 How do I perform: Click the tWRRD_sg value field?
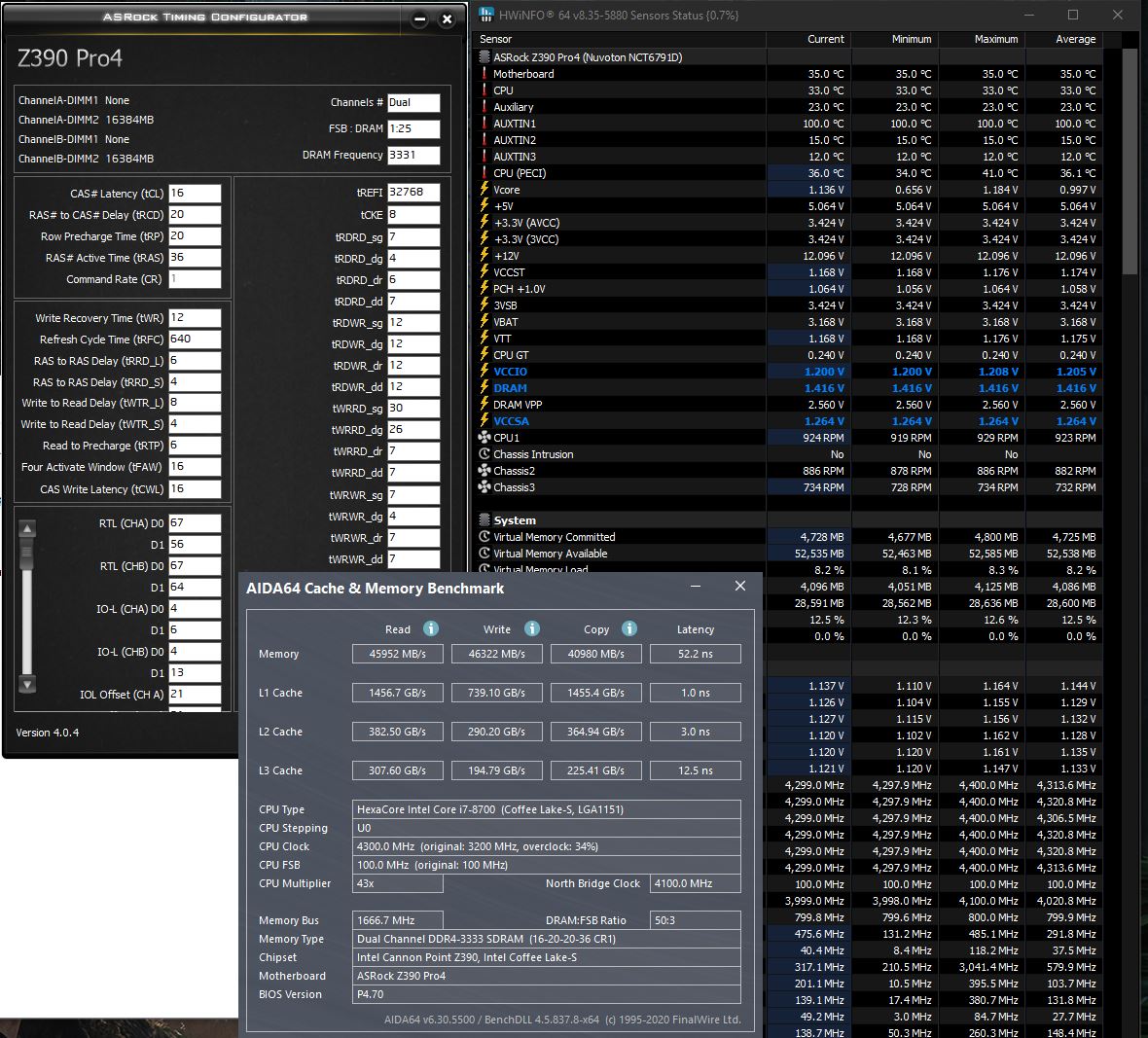(413, 409)
